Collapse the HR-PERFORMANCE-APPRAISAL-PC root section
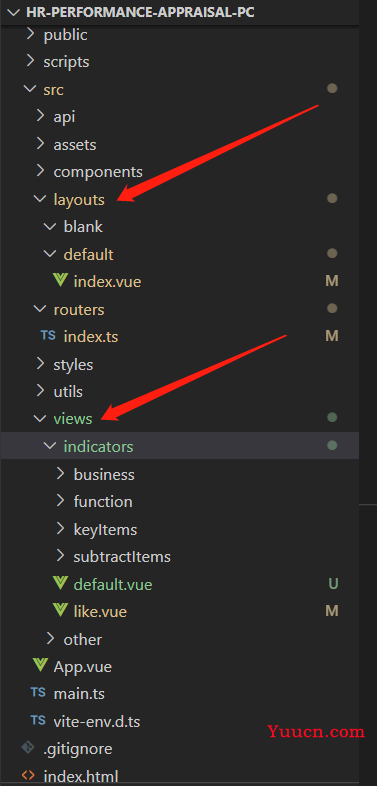This screenshot has height=786, width=377. 13,12
